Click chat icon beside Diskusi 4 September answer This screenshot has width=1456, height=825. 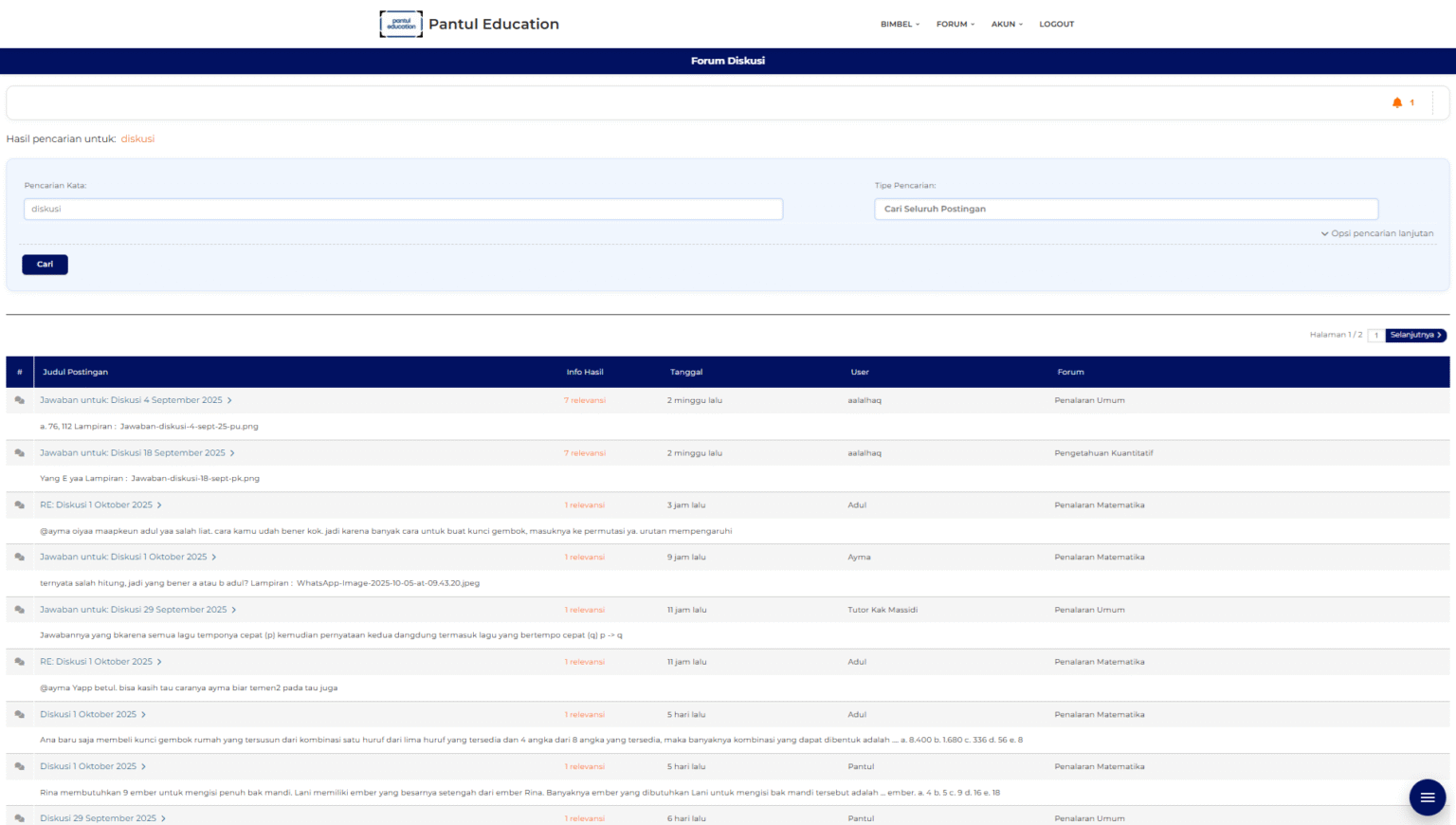(x=19, y=400)
